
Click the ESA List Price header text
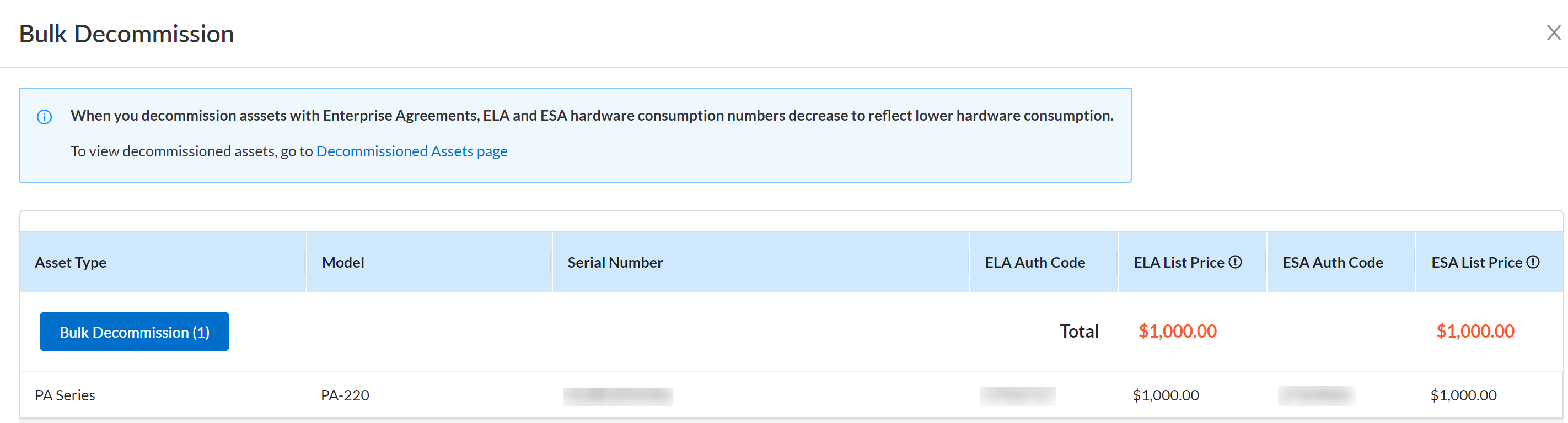[x=1476, y=263]
